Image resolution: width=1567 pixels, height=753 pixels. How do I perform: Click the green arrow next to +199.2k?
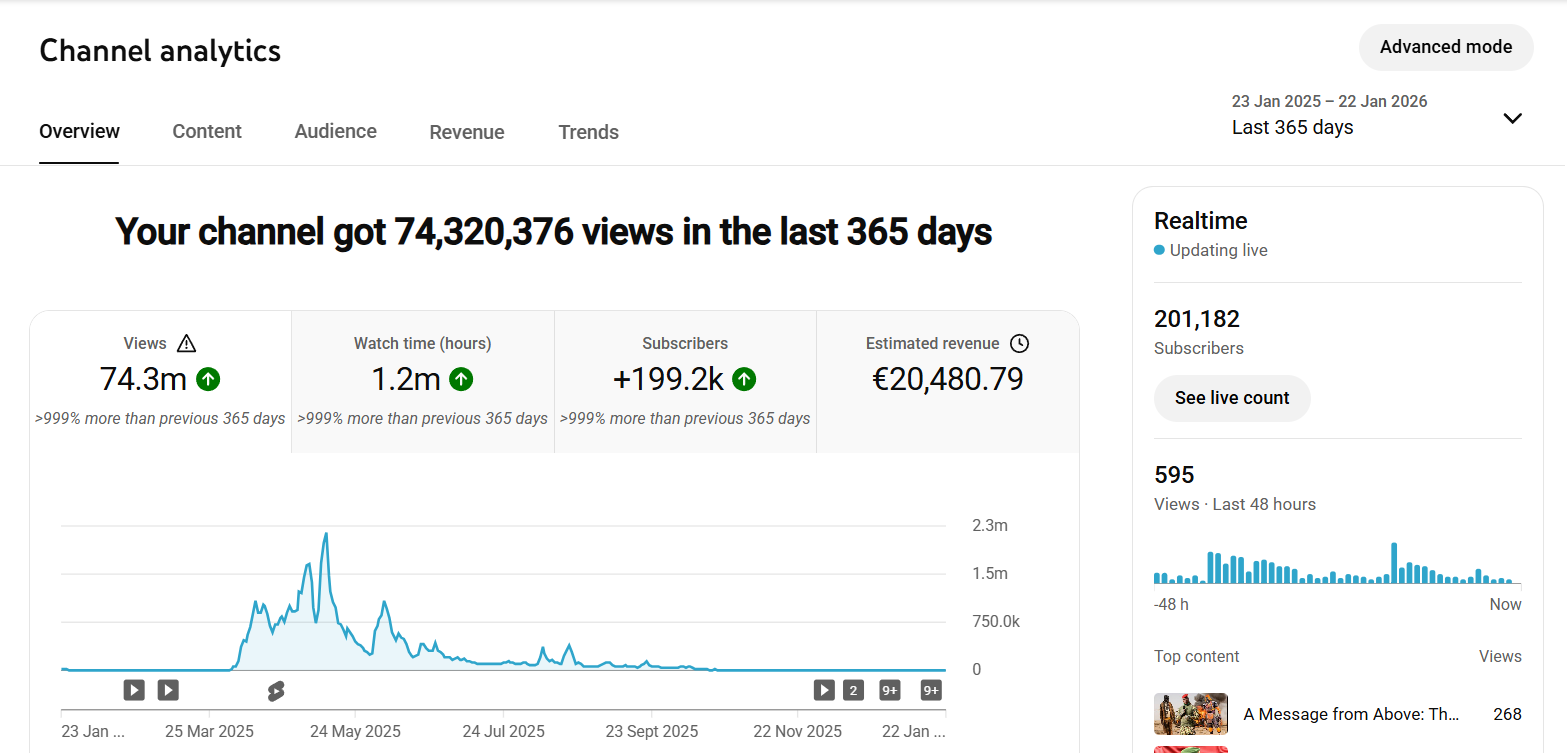(x=744, y=379)
